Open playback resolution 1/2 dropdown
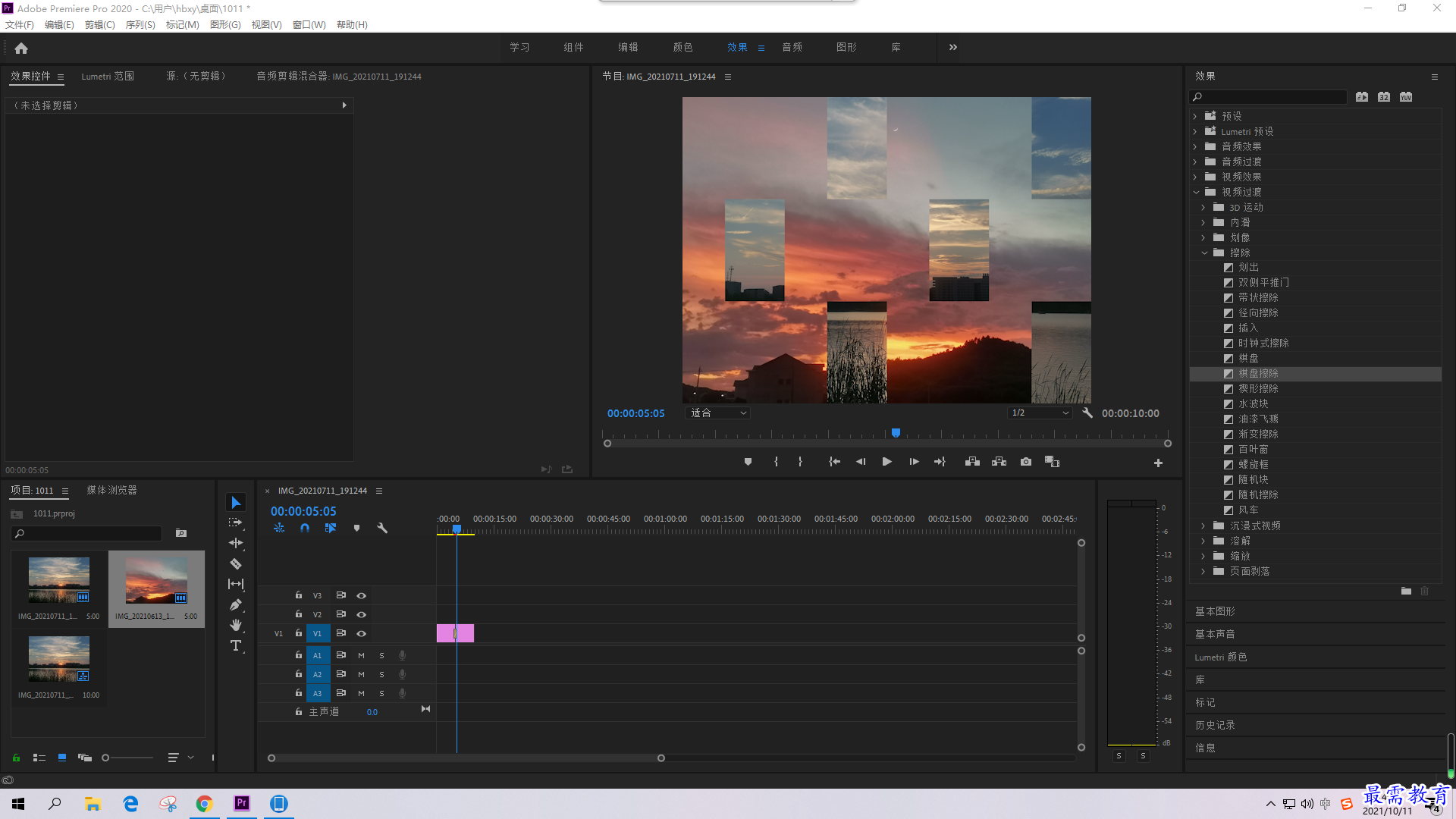The height and width of the screenshot is (819, 1456). pyautogui.click(x=1040, y=413)
